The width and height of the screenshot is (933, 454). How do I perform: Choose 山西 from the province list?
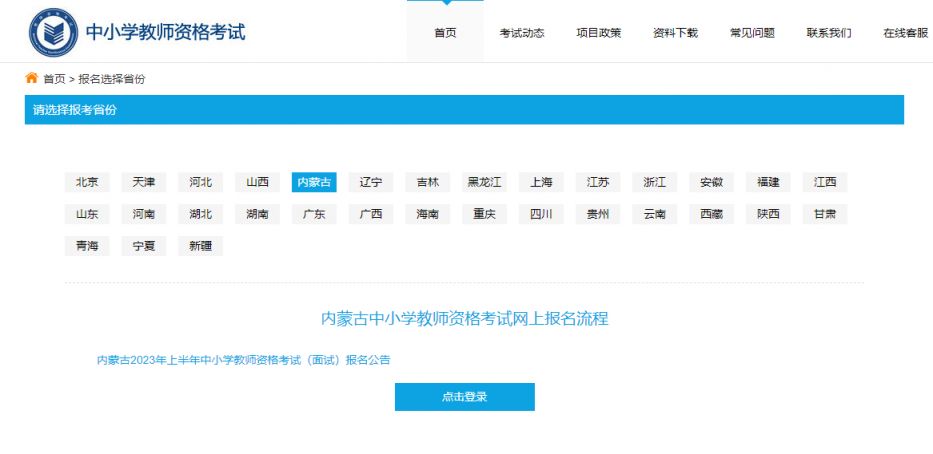(x=258, y=182)
